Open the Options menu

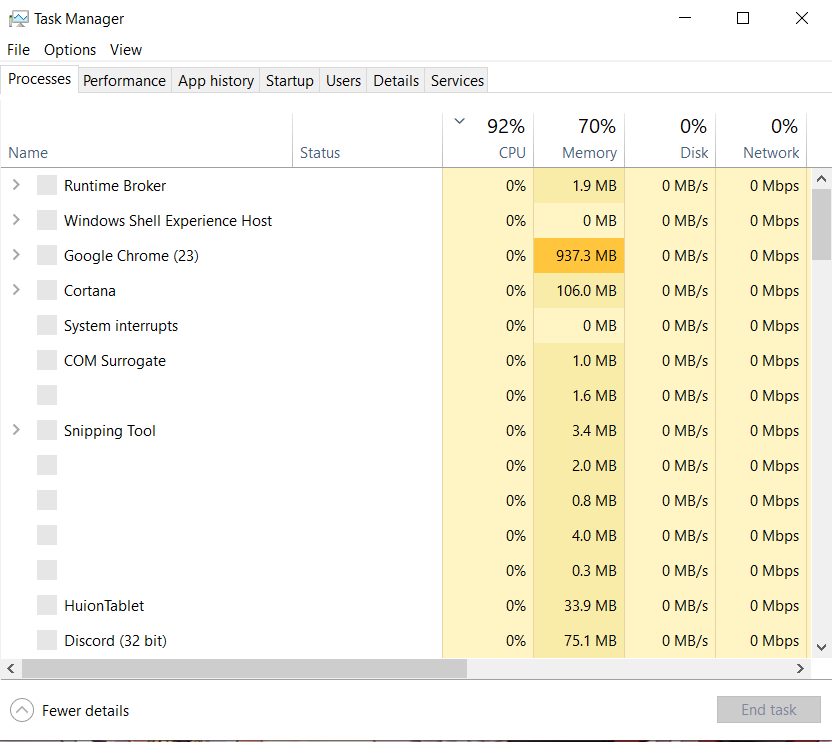coord(70,50)
